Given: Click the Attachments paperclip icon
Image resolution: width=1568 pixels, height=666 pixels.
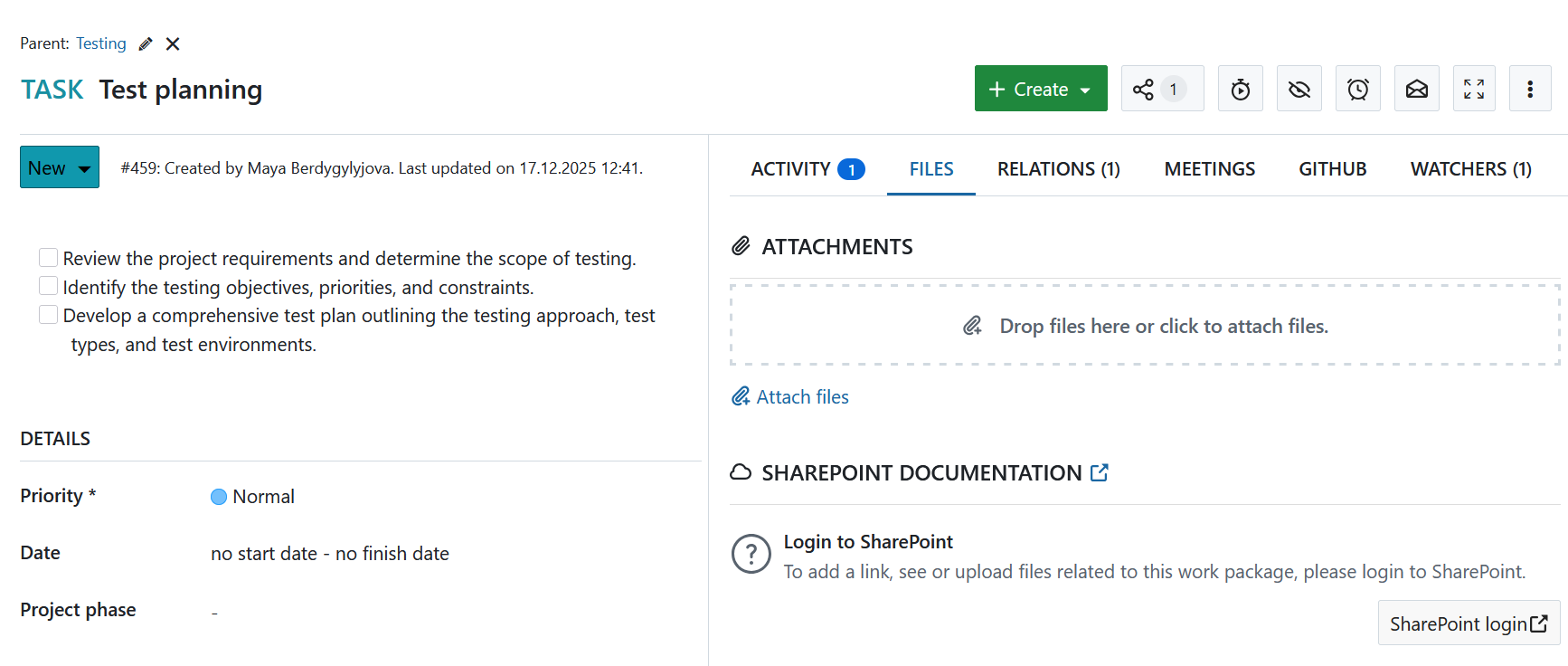Looking at the screenshot, I should point(741,246).
